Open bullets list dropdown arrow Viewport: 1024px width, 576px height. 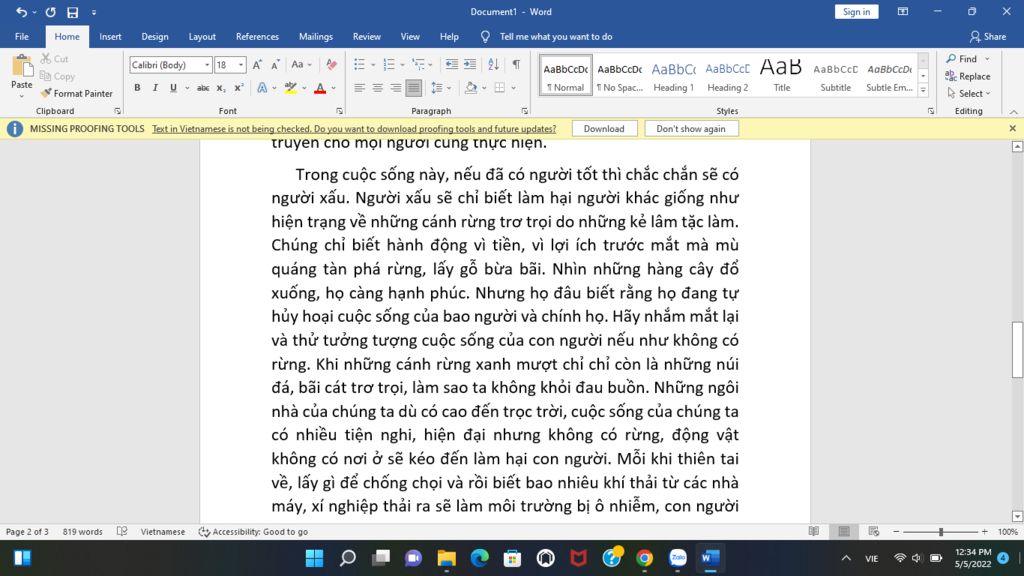click(373, 65)
